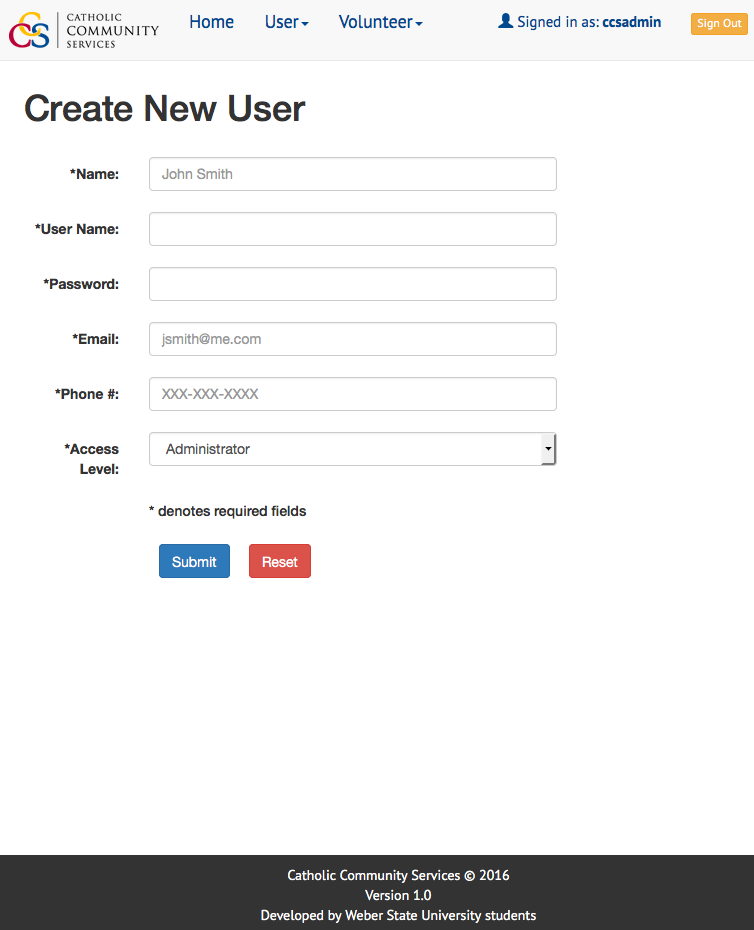Click the Create New User heading
Image resolution: width=754 pixels, height=930 pixels.
point(164,109)
